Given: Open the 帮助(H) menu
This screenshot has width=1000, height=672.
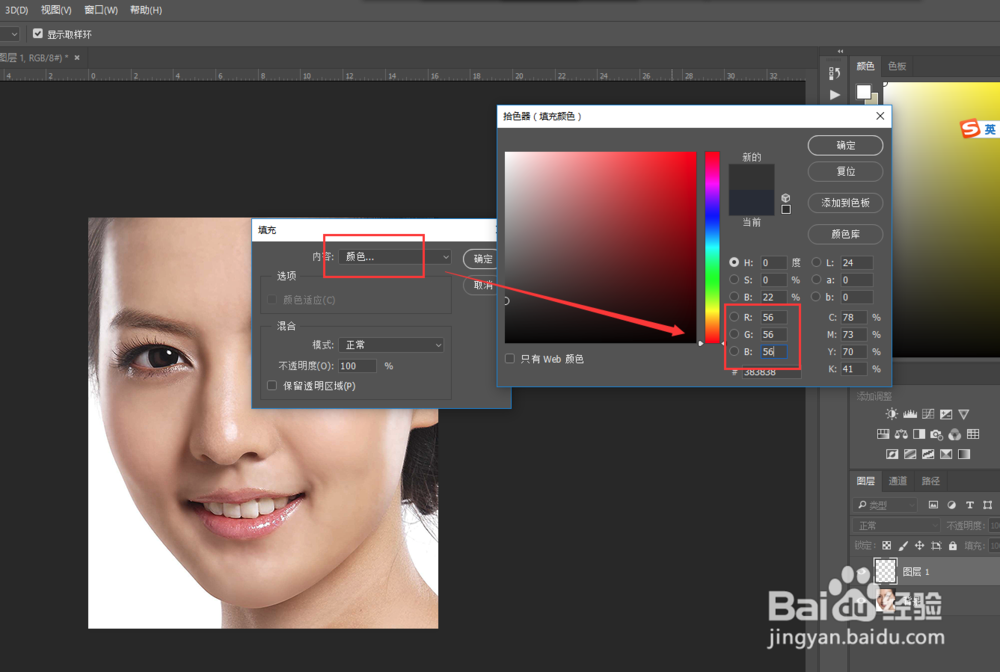Looking at the screenshot, I should [146, 10].
